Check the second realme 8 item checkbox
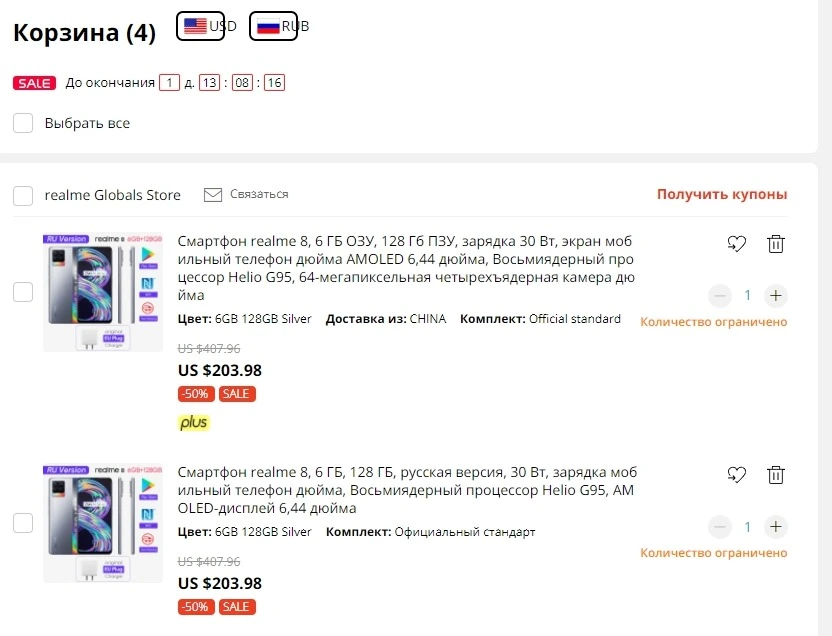The image size is (832, 636). [23, 523]
